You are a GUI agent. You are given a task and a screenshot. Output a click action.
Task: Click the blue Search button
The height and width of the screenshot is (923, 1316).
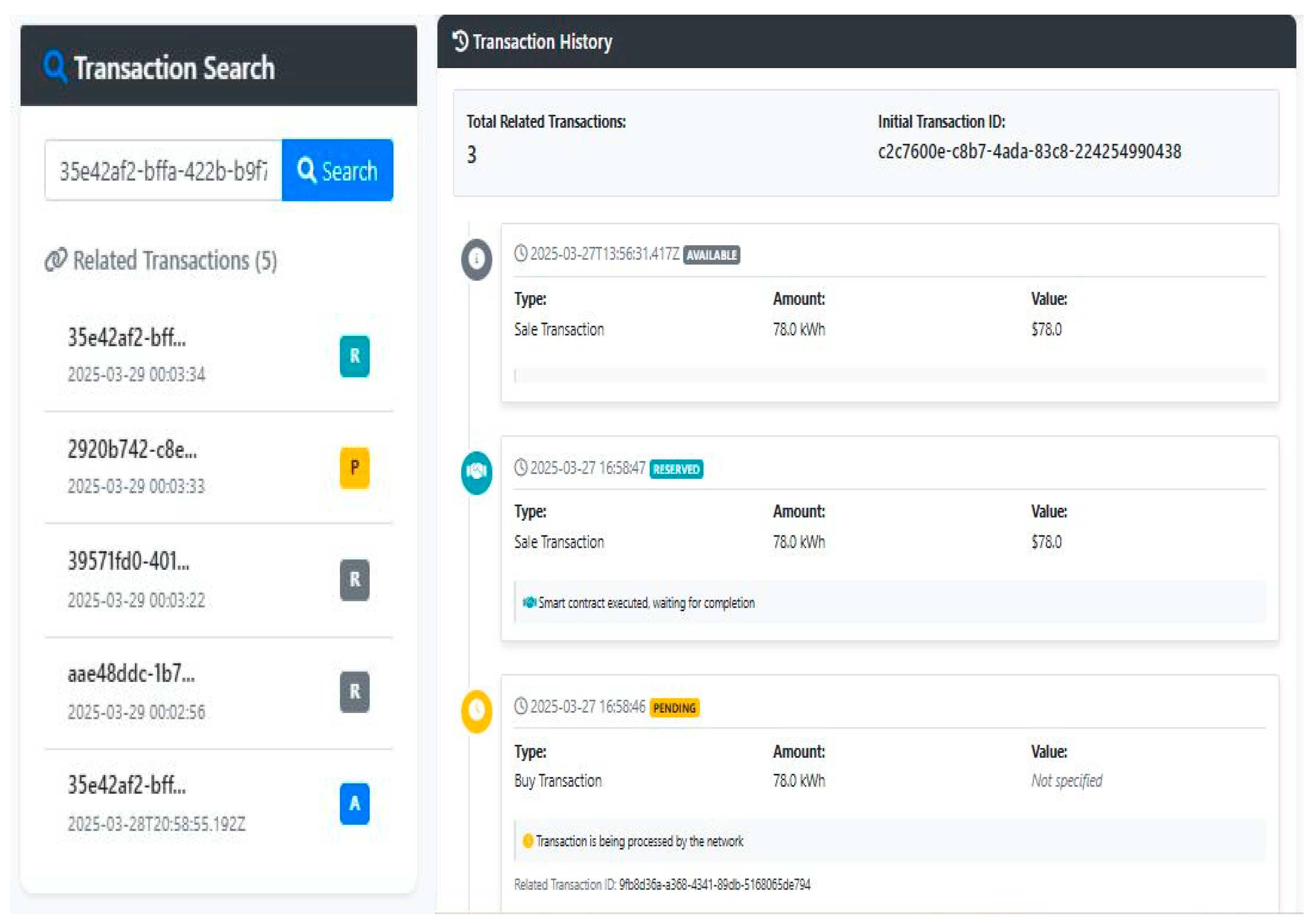[337, 170]
